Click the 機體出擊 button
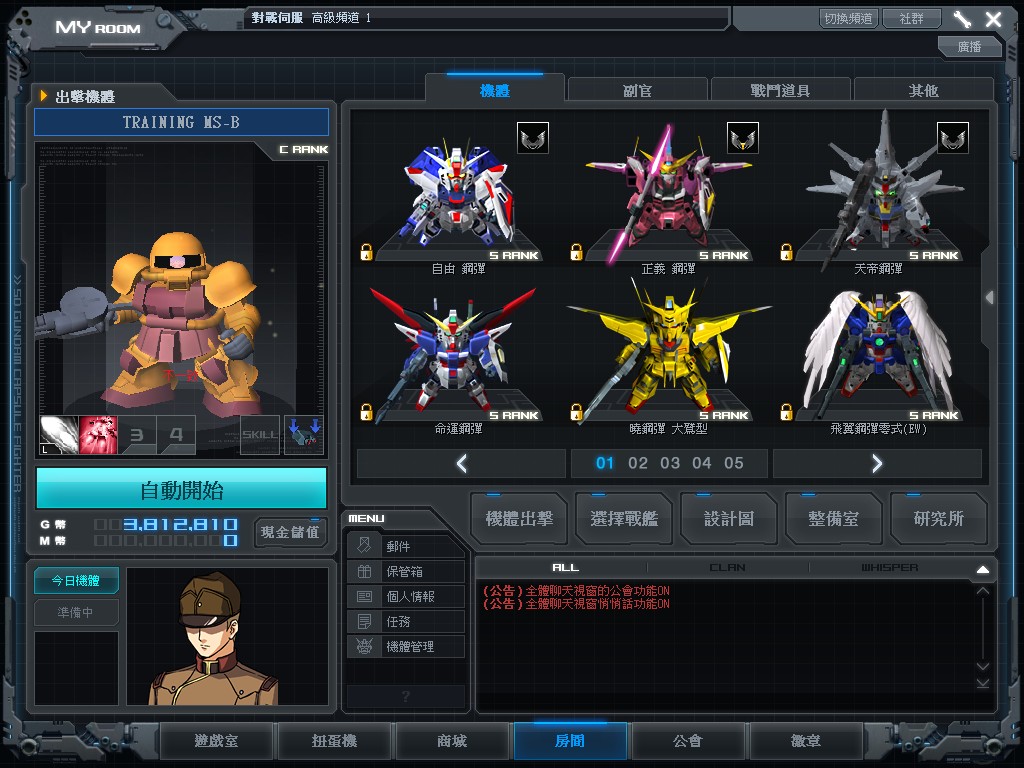 (519, 519)
